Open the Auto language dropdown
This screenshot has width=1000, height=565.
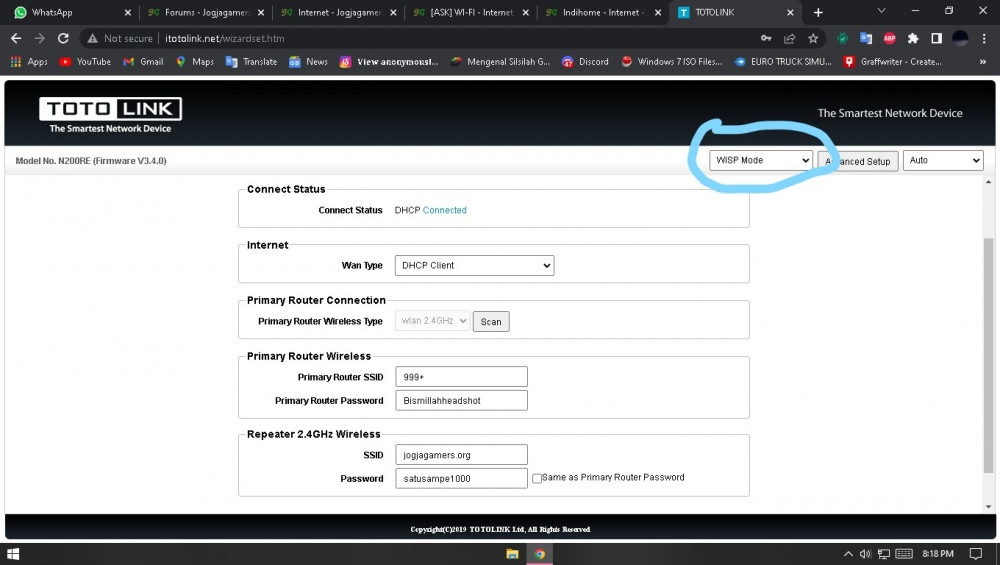tap(943, 160)
